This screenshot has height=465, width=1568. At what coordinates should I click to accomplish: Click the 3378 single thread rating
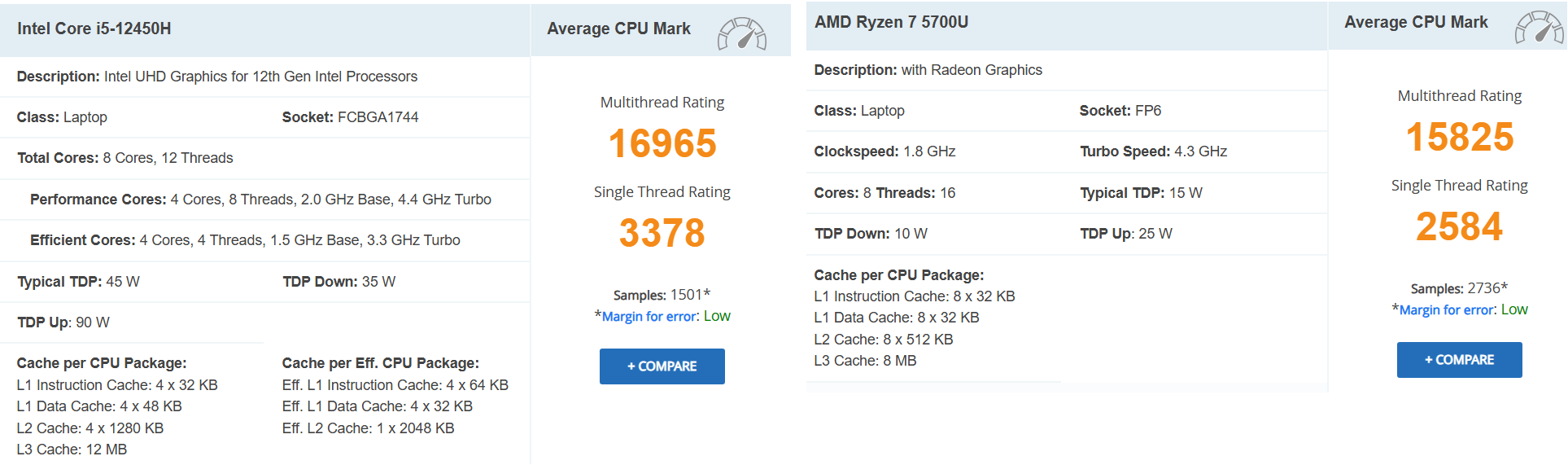coord(662,233)
